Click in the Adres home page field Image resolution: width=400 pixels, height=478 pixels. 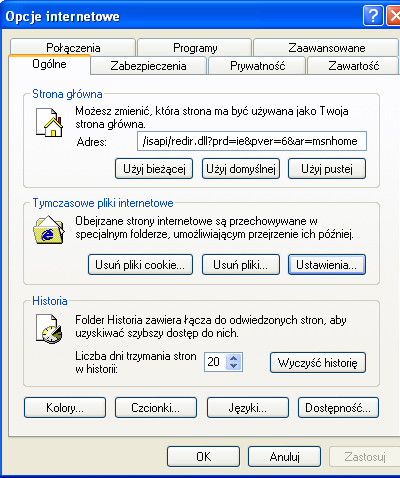tap(252, 141)
